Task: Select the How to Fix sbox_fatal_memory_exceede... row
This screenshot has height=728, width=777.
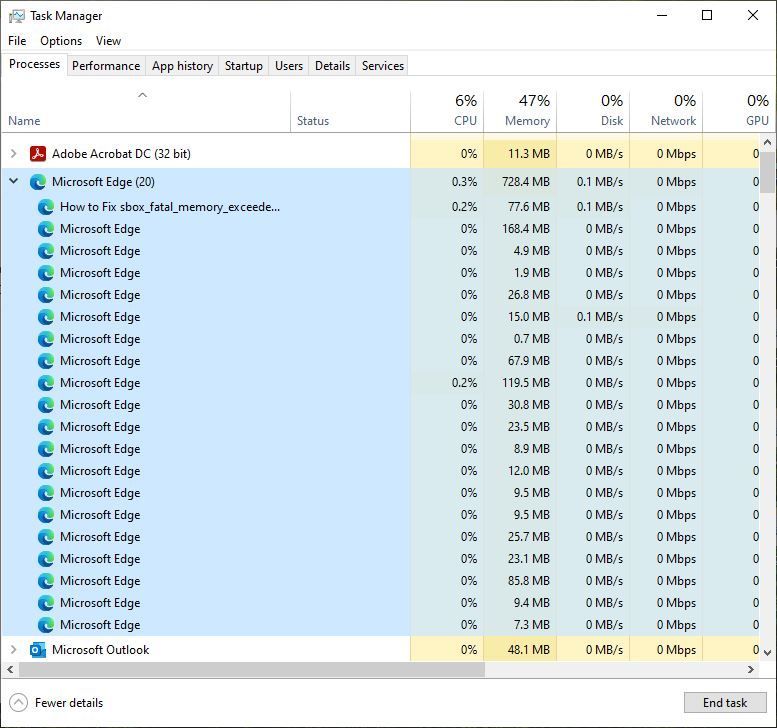Action: click(x=380, y=207)
